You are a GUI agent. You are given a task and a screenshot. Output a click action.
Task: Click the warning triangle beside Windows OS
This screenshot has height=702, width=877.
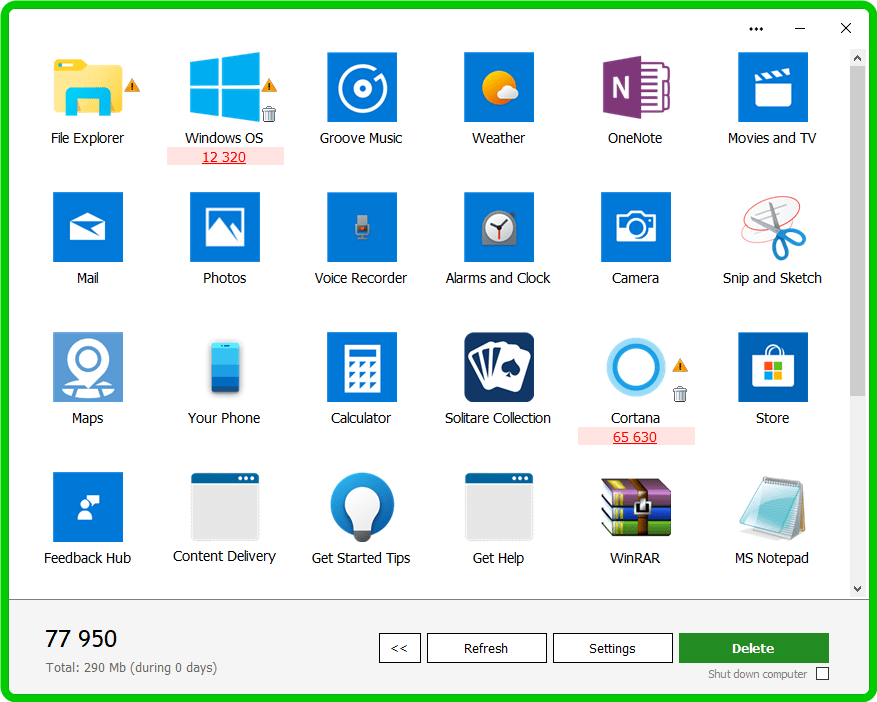tap(269, 86)
